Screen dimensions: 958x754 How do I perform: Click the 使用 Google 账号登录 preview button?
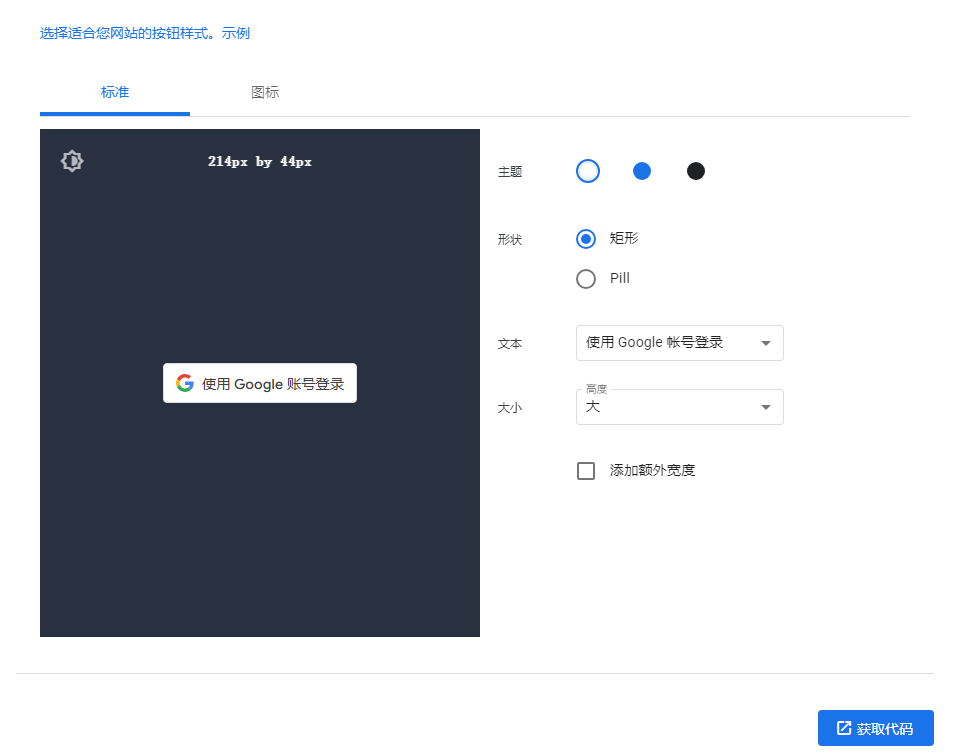pos(260,383)
